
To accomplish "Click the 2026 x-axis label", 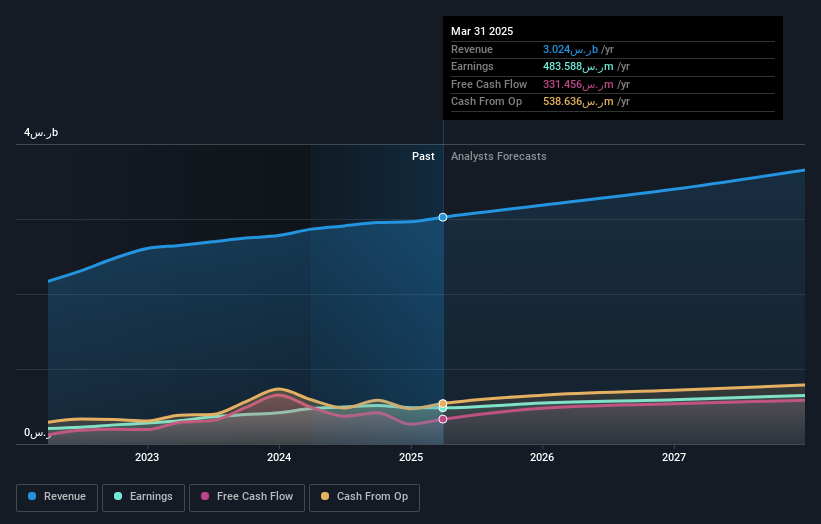I will click(x=542, y=458).
